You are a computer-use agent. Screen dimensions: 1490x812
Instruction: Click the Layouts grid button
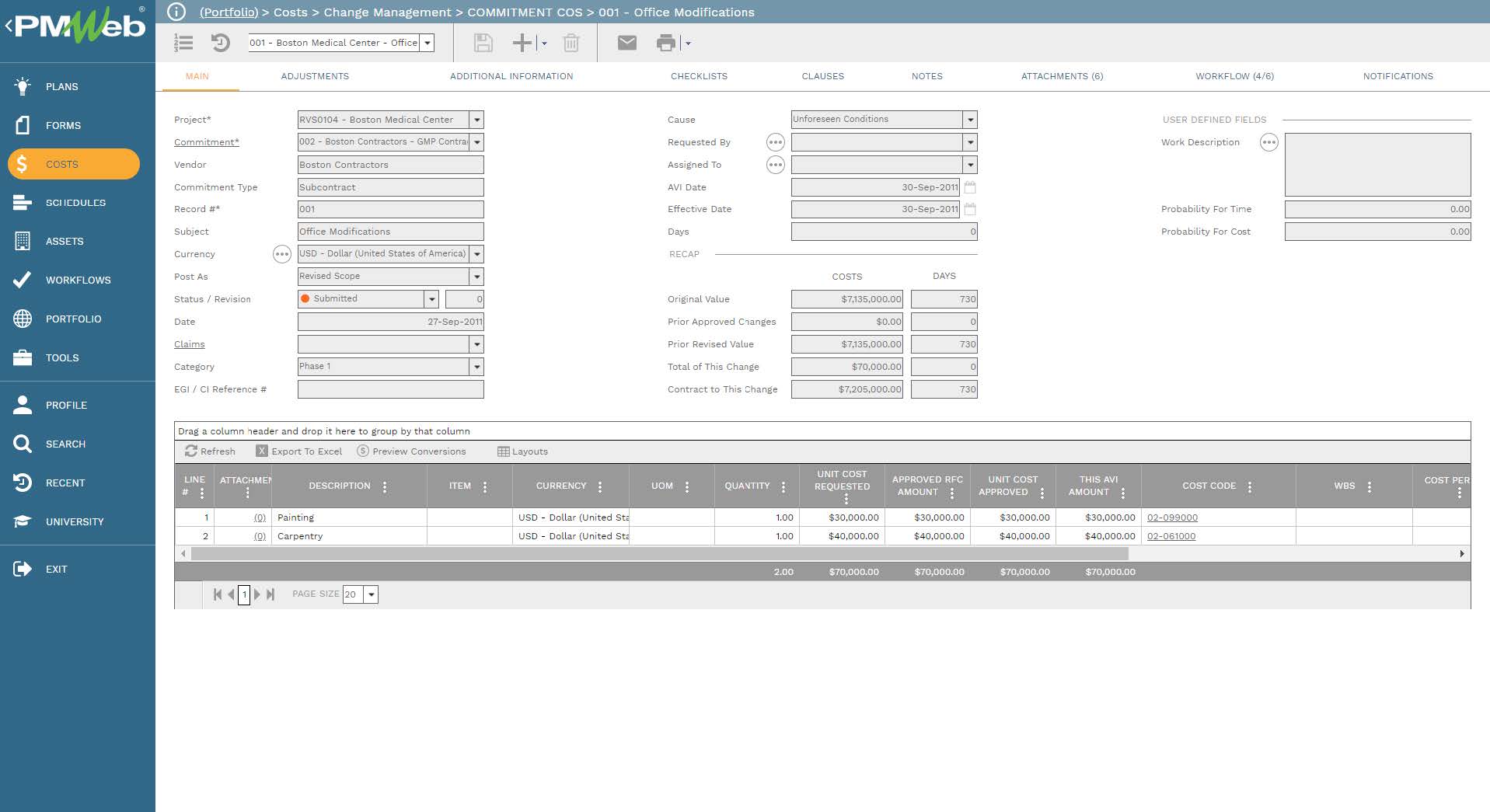[x=522, y=451]
